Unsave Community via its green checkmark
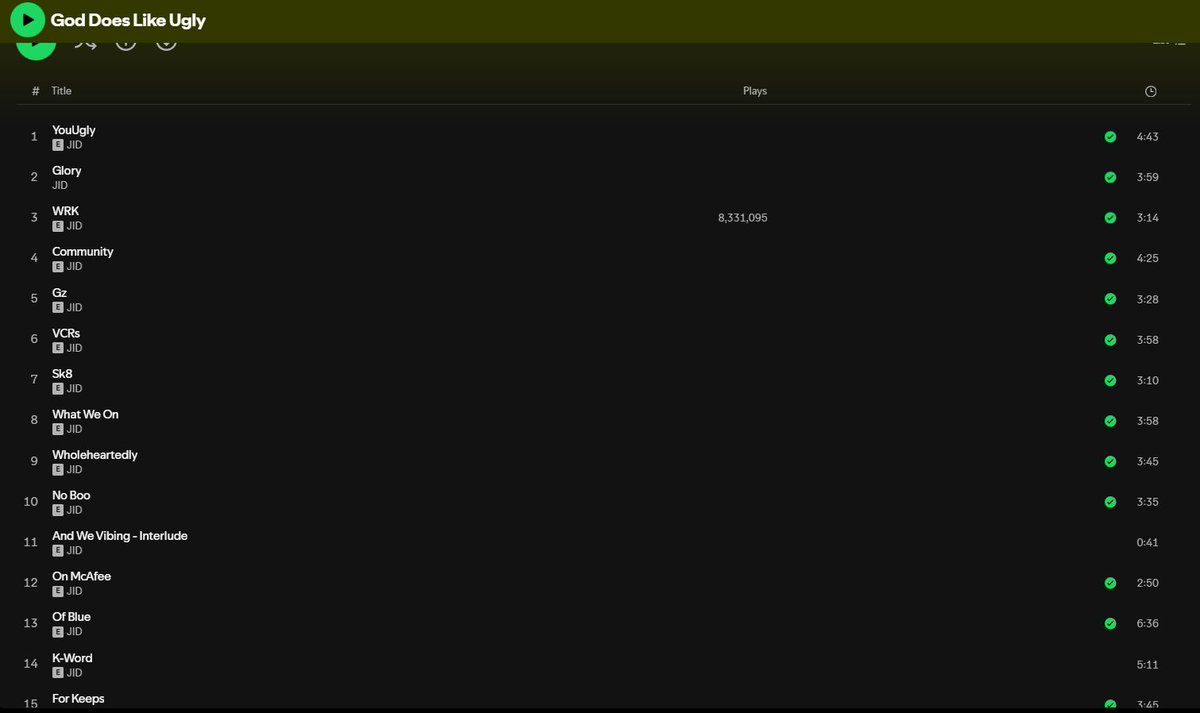1200x713 pixels. coord(1110,258)
